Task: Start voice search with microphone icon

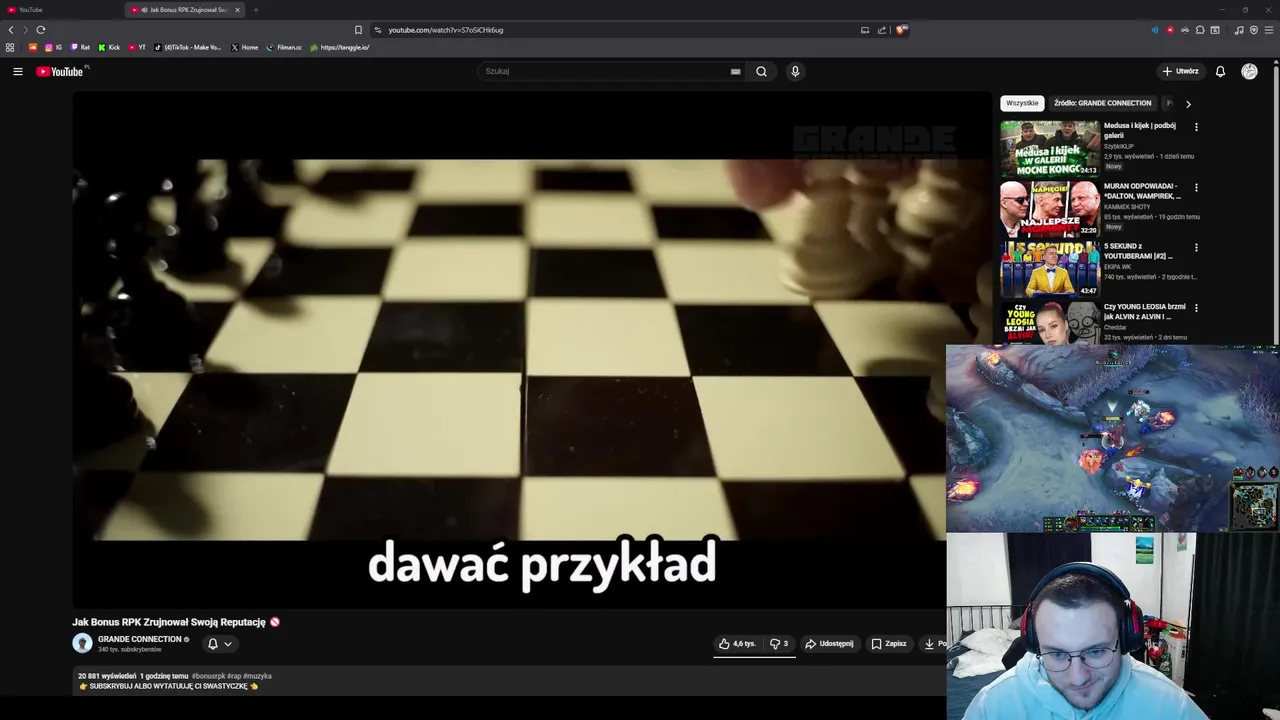Action: click(795, 71)
